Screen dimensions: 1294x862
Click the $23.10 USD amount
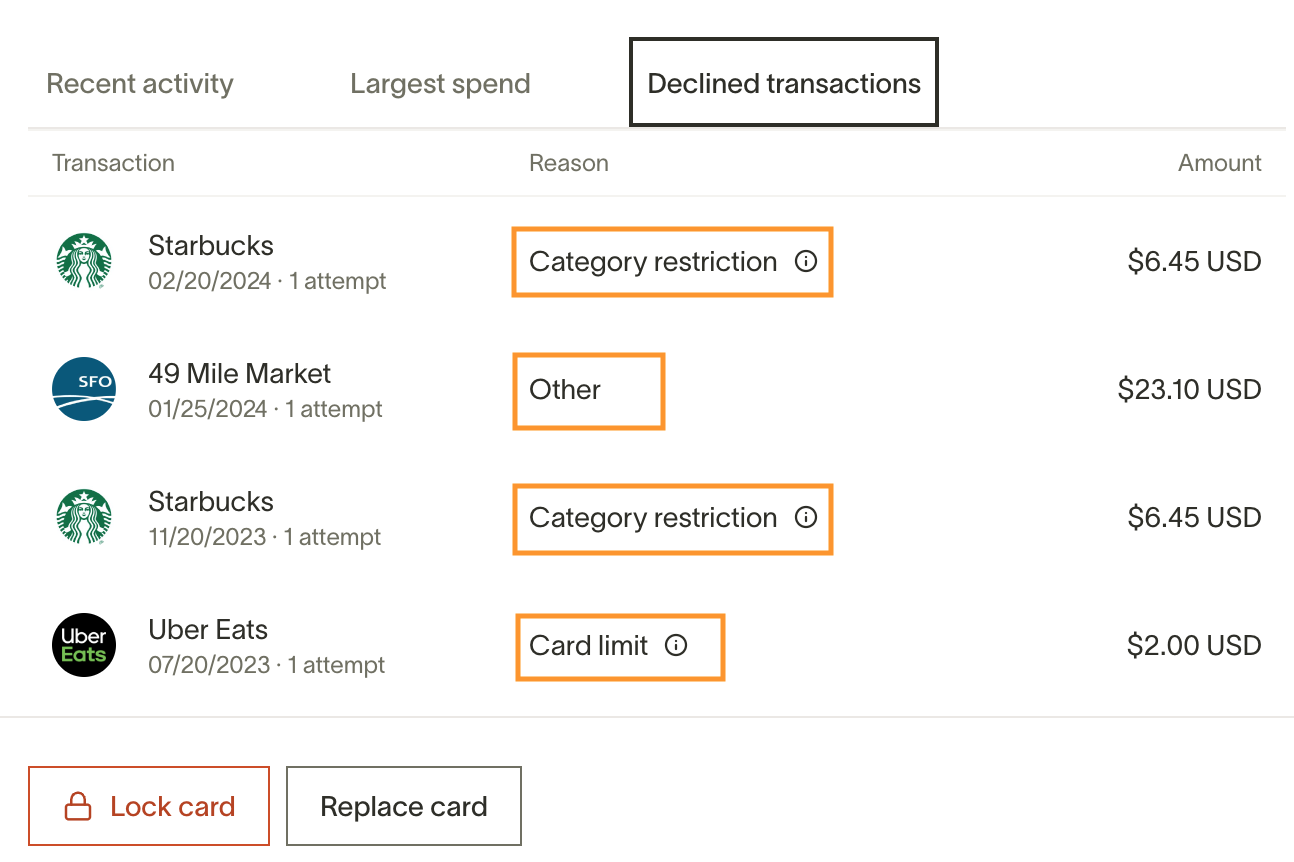tap(1189, 390)
